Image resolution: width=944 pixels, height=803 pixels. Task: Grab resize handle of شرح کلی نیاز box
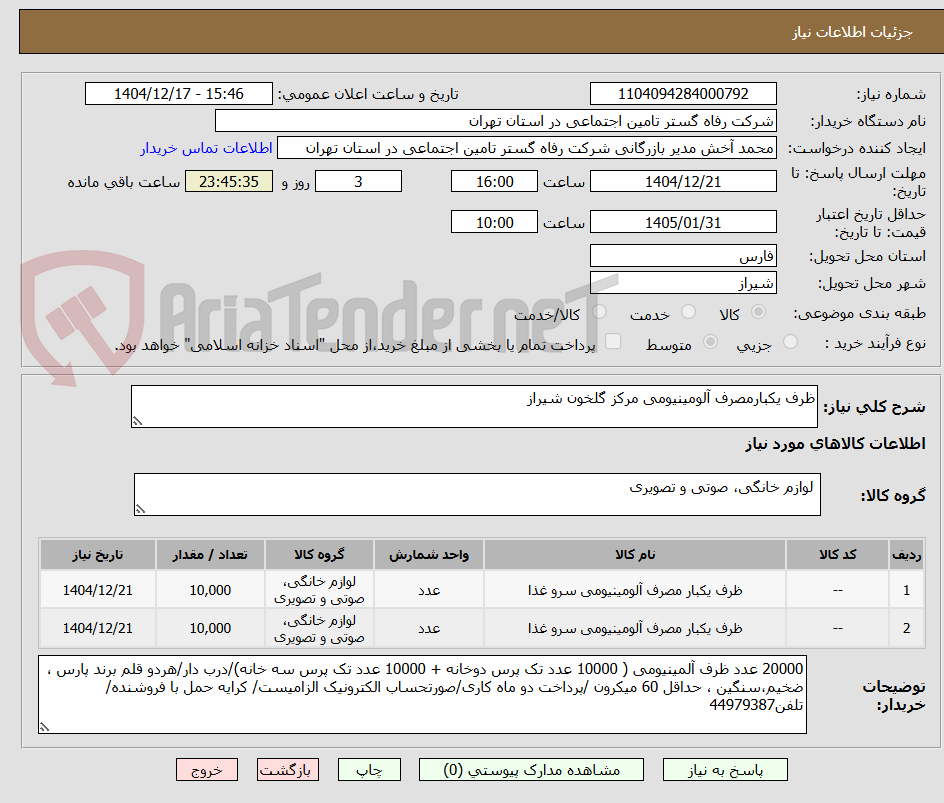tap(137, 421)
